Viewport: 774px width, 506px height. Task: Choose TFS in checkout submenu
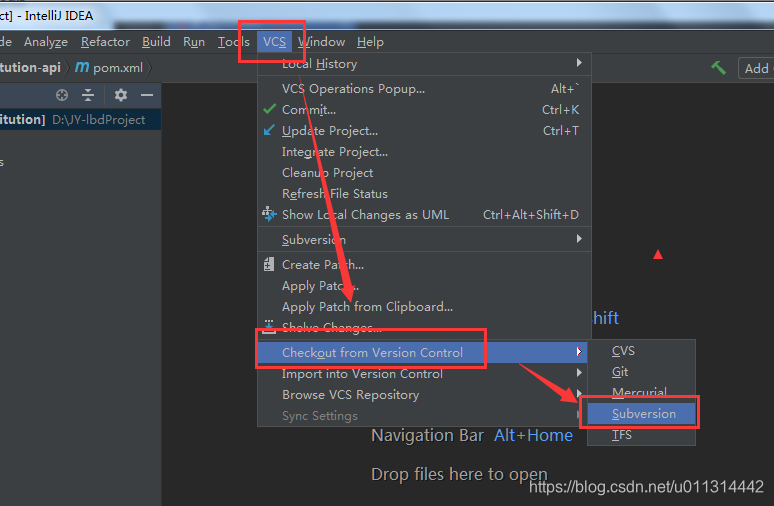641,435
